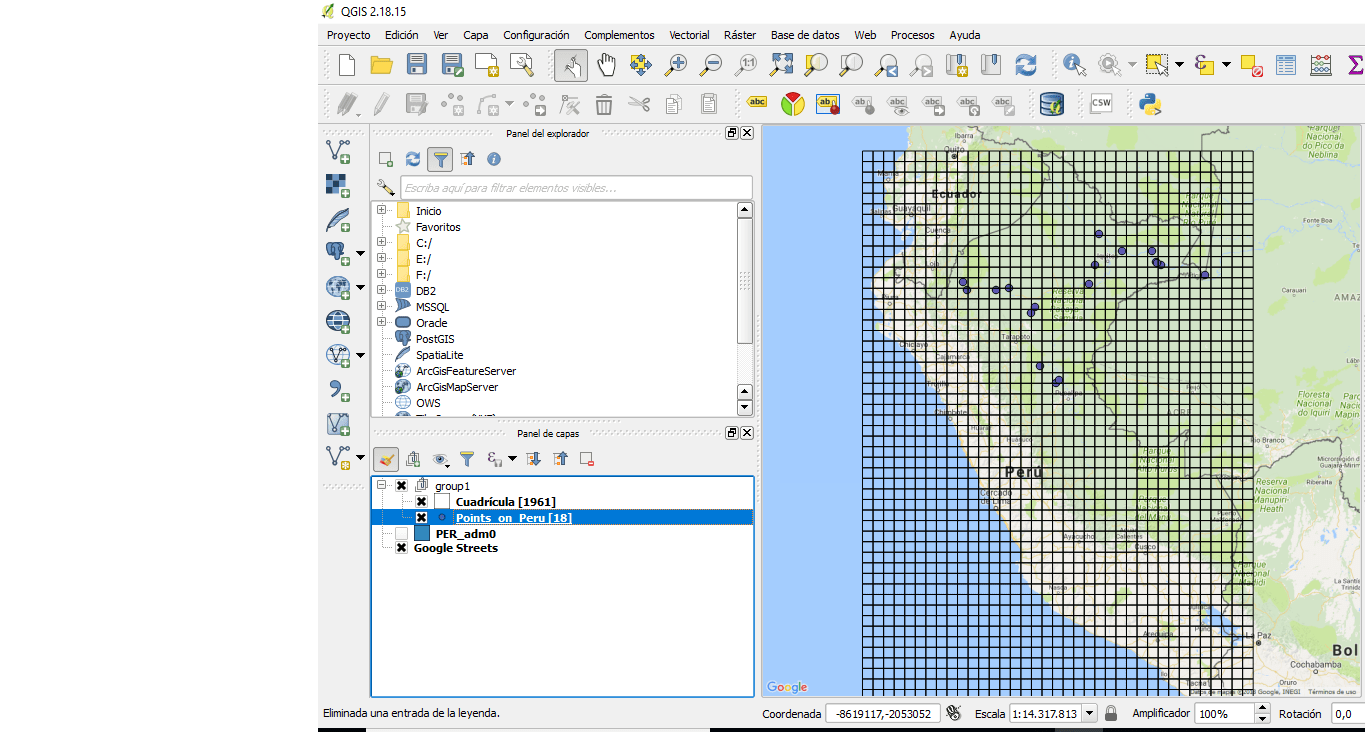
Task: Open a new QGIS project
Action: click(x=346, y=64)
